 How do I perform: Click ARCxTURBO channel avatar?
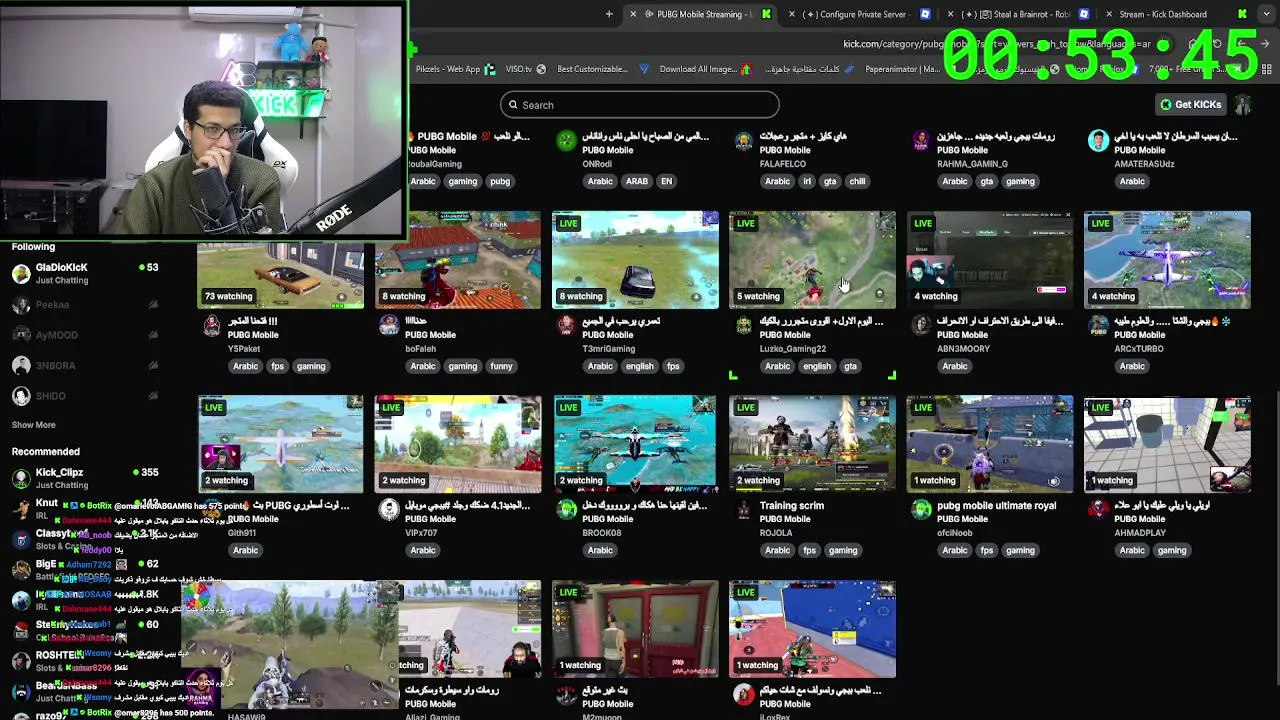[x=1098, y=325]
